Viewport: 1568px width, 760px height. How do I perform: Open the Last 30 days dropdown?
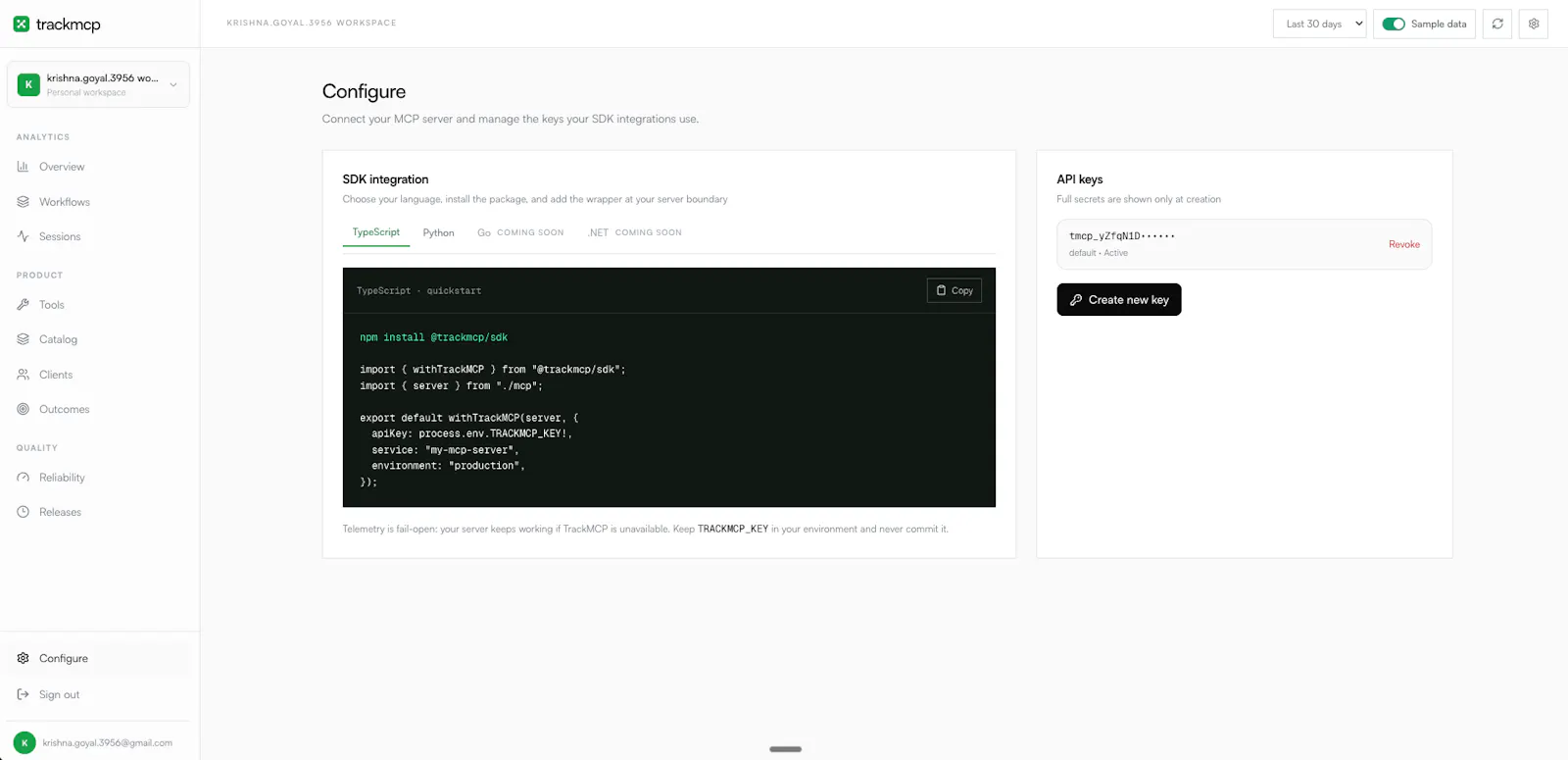pyautogui.click(x=1319, y=24)
